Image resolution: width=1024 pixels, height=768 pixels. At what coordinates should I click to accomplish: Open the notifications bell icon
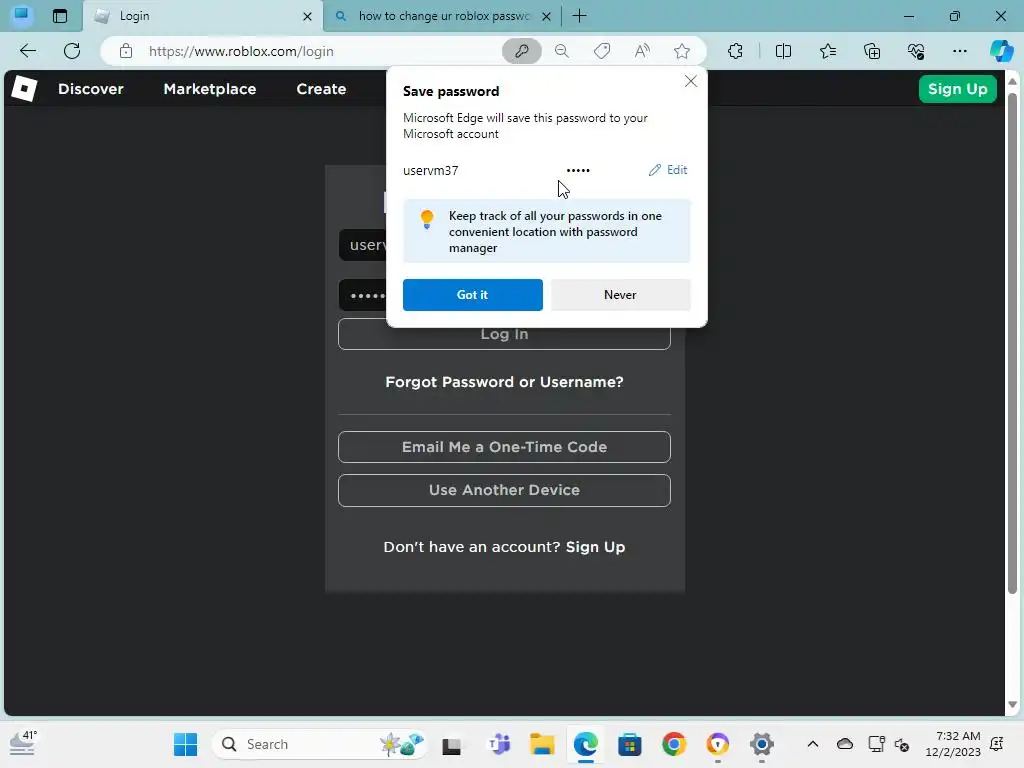[x=997, y=744]
